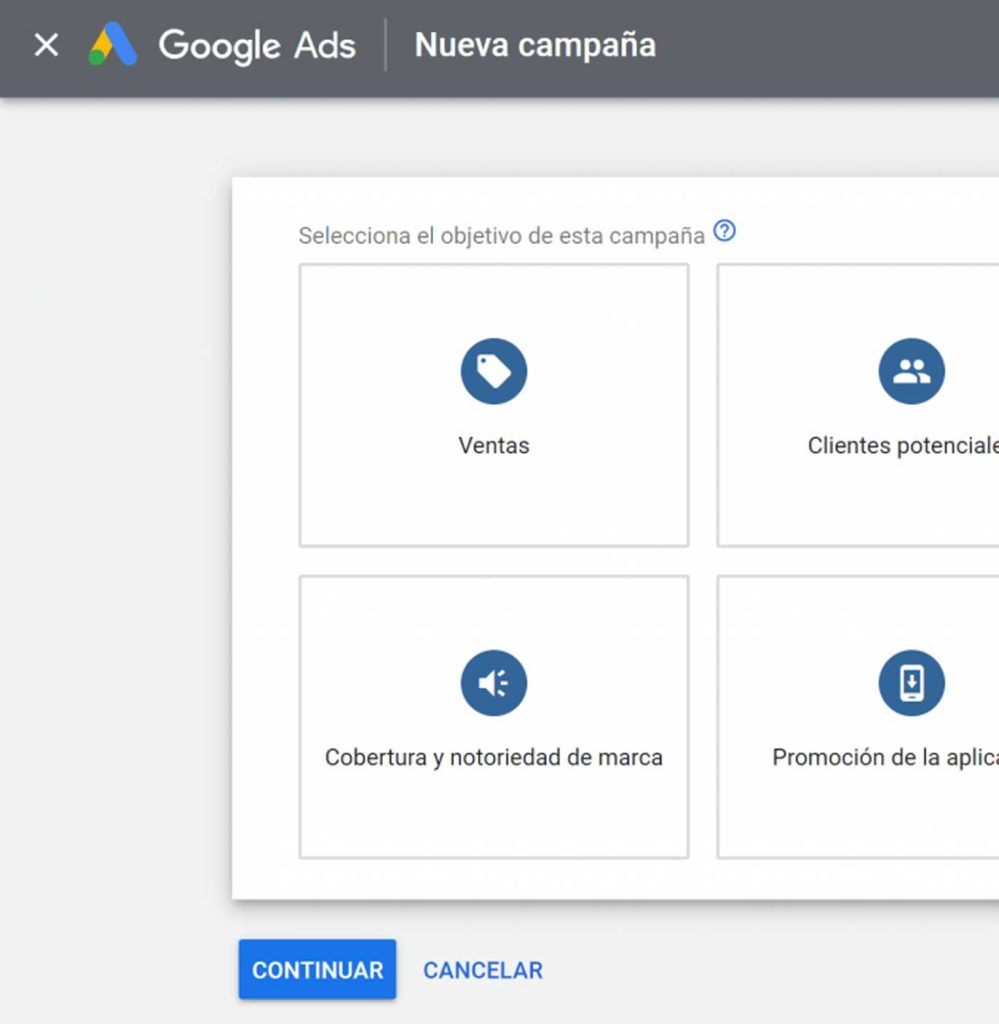Image resolution: width=999 pixels, height=1024 pixels.
Task: Choose Cobertura y notoriedad de marca label
Action: tap(494, 758)
